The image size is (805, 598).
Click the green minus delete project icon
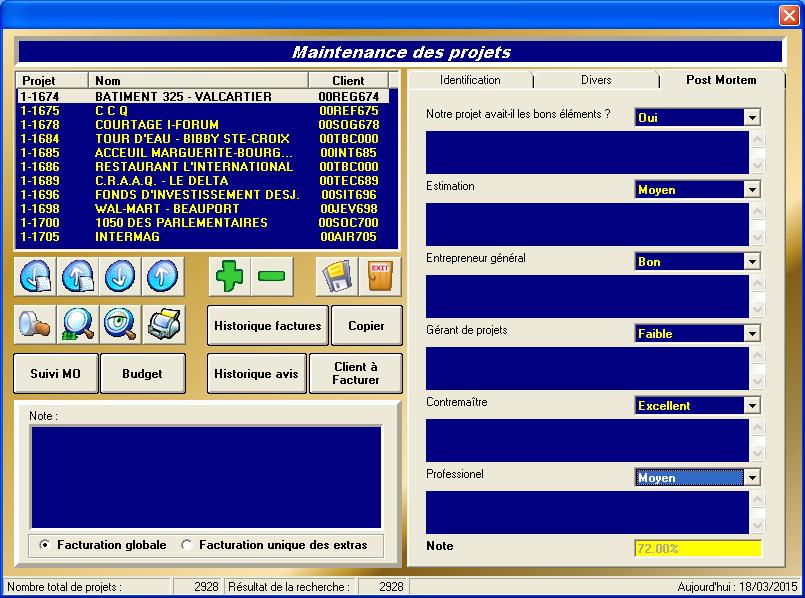(x=271, y=276)
